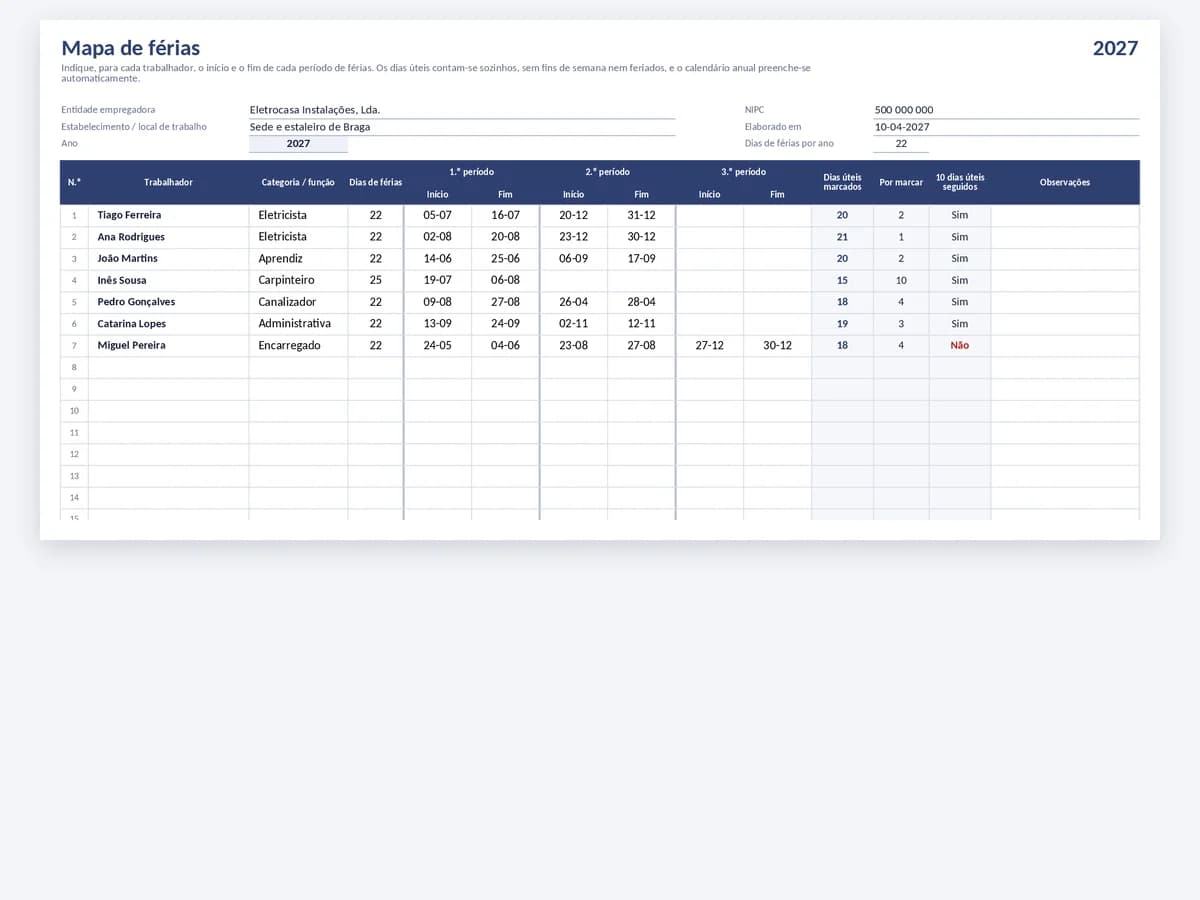Click the 'Aprendiz' category cell
The height and width of the screenshot is (900, 1200).
298,259
